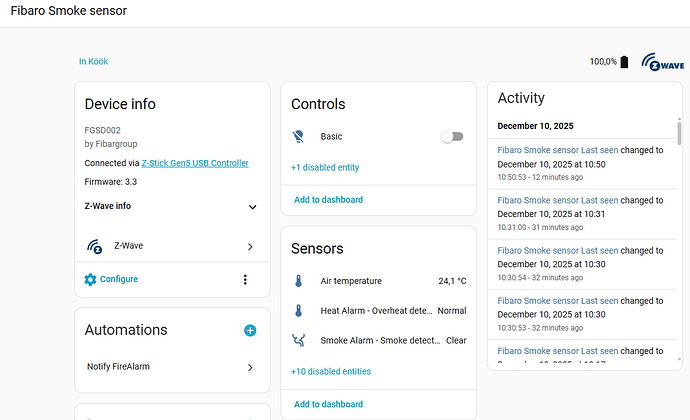Click the Air temperature thermometer icon
690x420 pixels.
299,281
